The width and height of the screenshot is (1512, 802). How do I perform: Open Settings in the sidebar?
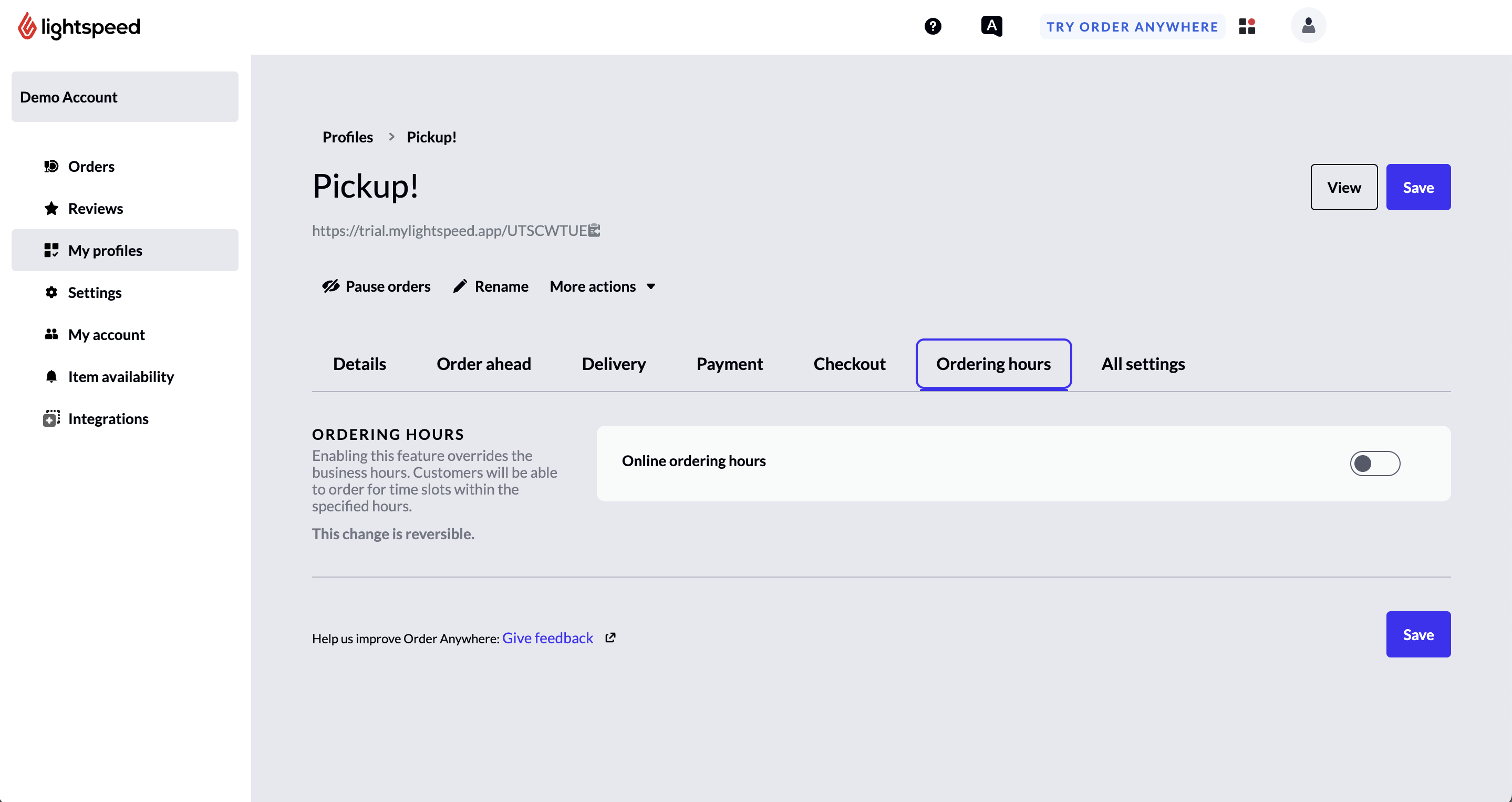(x=125, y=292)
